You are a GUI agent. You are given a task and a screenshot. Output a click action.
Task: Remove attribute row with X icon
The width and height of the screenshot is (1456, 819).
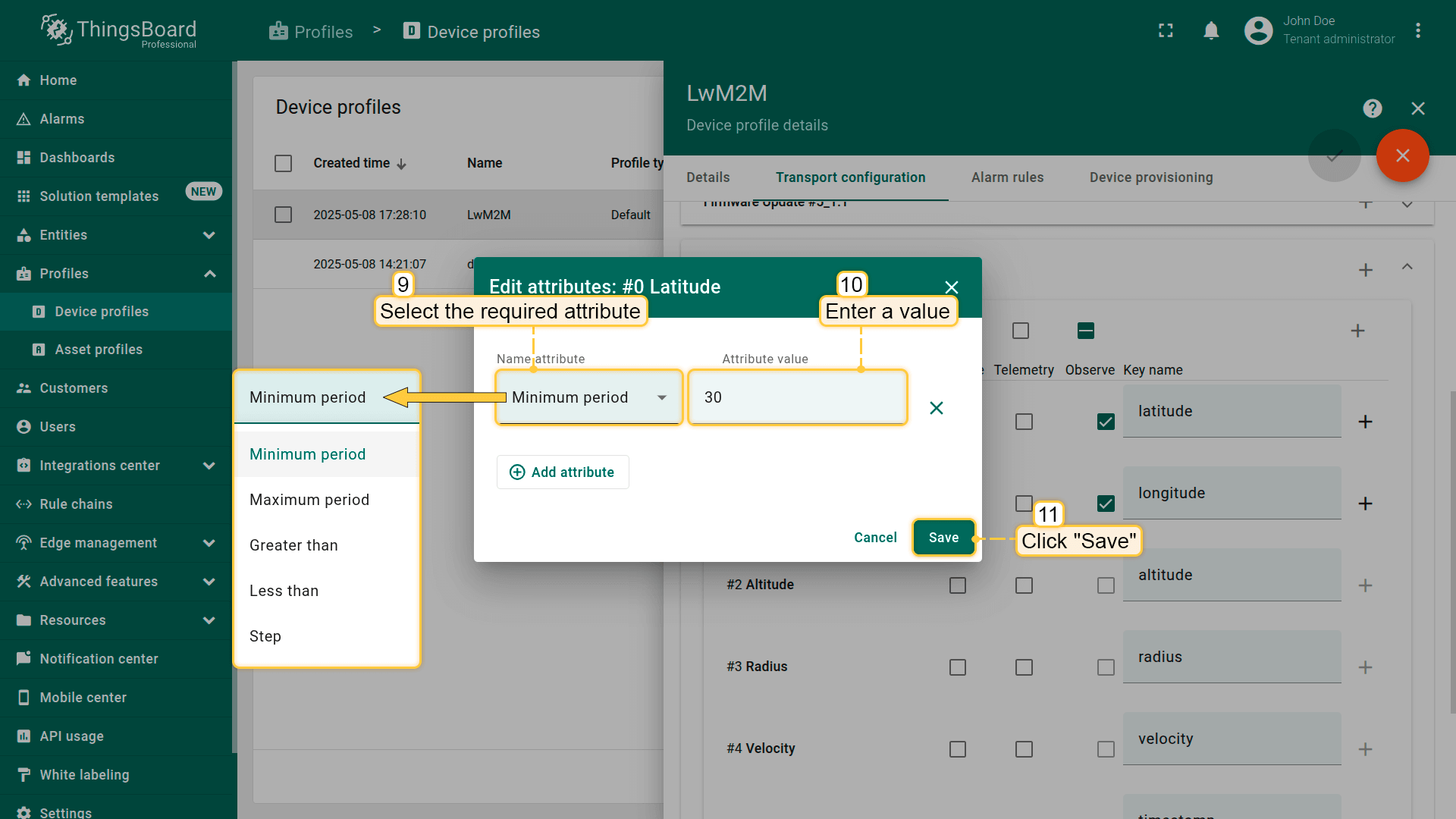(x=937, y=408)
